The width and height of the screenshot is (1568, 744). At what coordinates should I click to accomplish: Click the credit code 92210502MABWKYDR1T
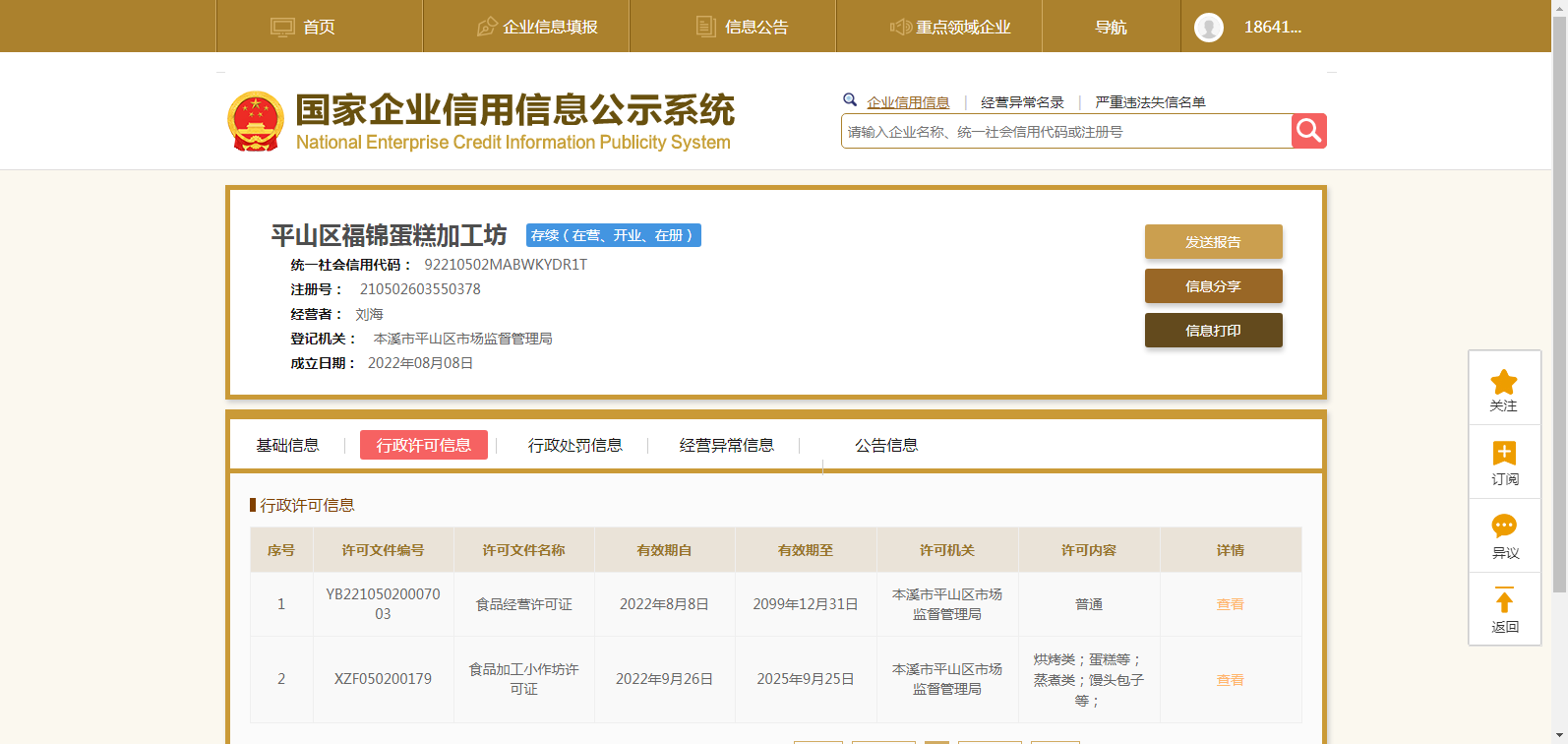(x=506, y=265)
